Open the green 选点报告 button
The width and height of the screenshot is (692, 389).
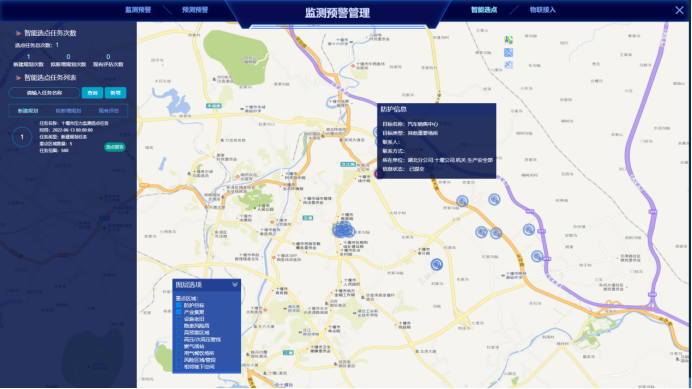[115, 147]
